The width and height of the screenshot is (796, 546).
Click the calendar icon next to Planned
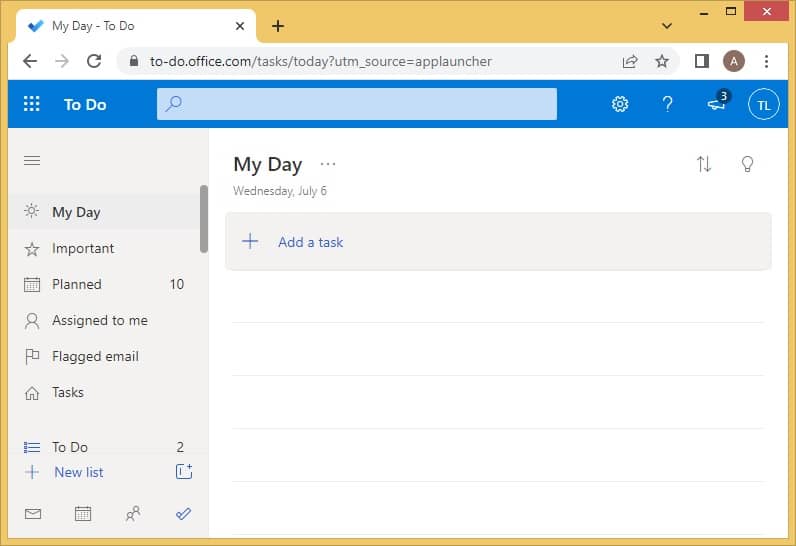coord(32,285)
